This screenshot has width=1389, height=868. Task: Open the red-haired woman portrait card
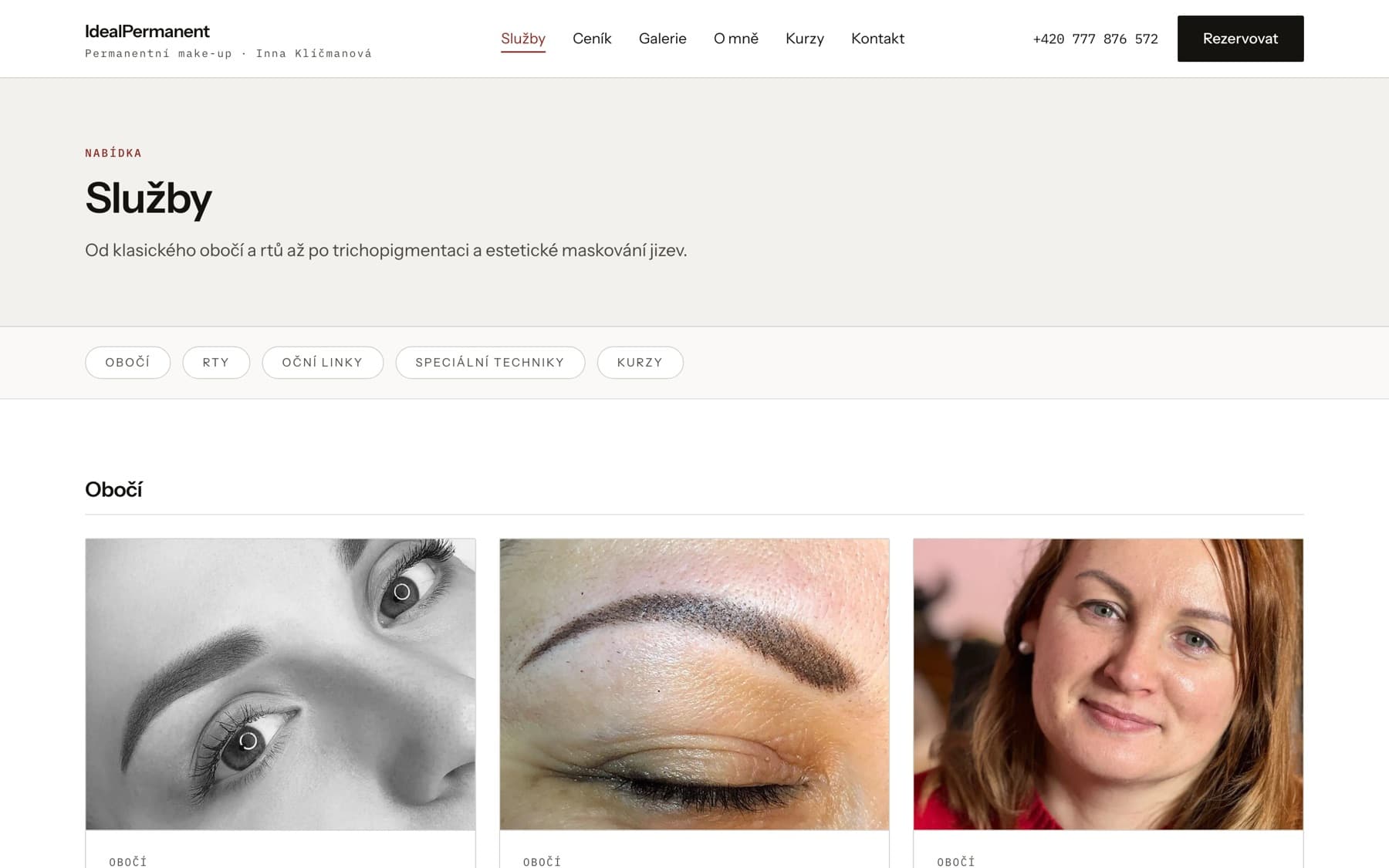tap(1108, 684)
